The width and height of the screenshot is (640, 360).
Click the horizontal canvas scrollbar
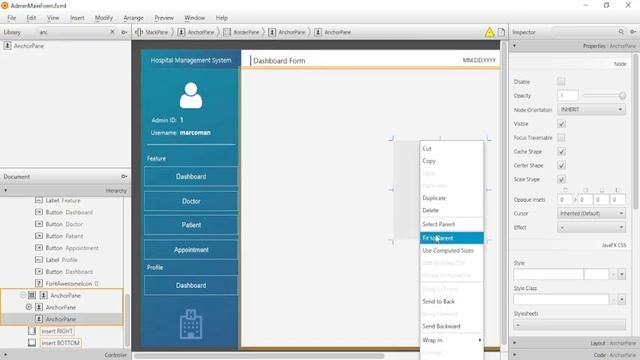coord(259,356)
